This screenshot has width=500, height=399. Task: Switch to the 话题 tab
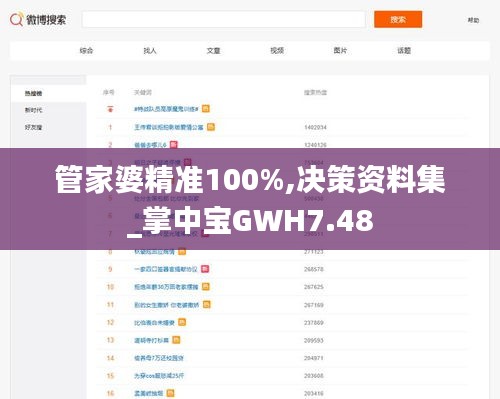point(404,51)
